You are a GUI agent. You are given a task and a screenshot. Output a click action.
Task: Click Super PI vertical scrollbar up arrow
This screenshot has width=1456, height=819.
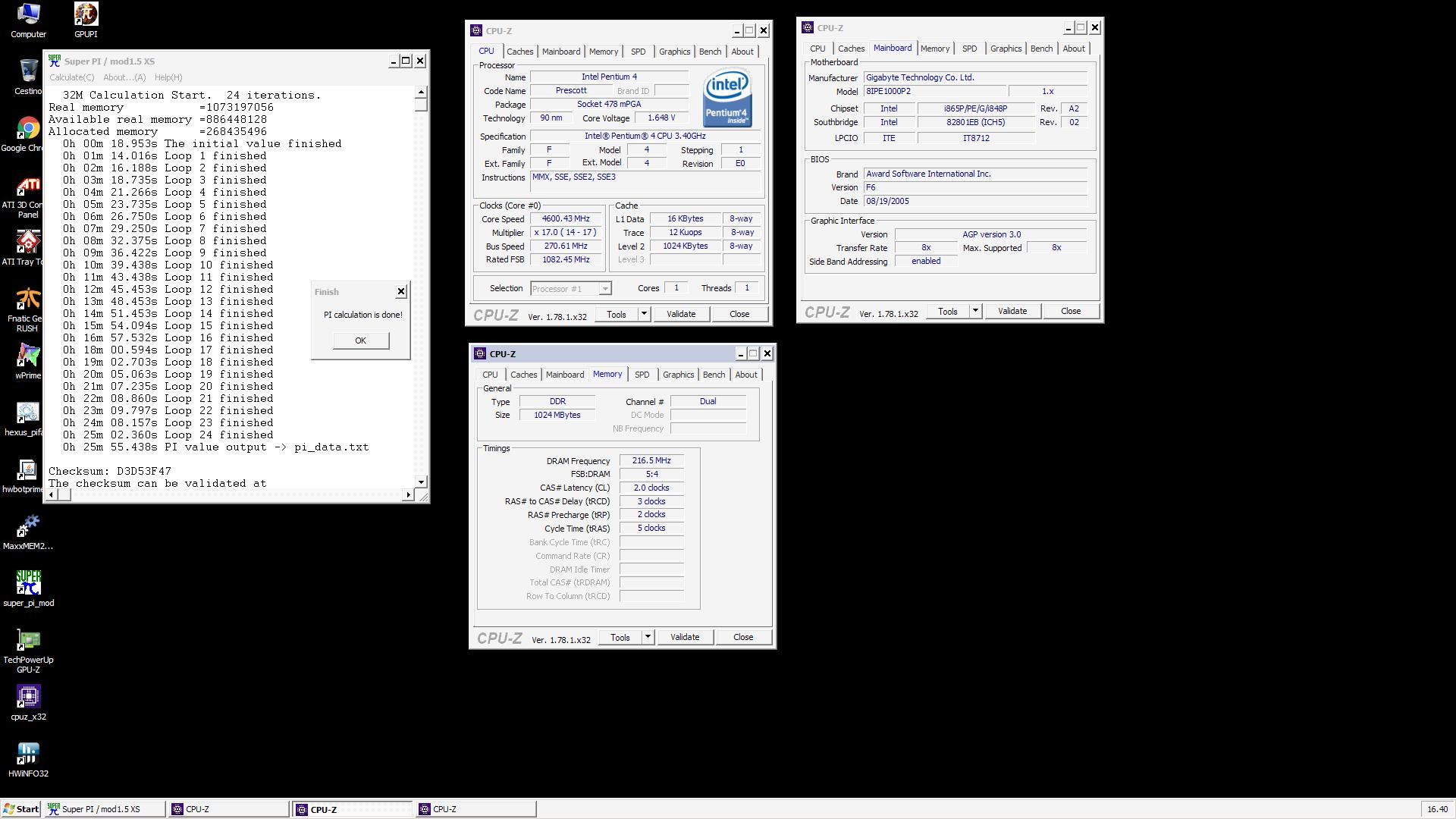tap(421, 92)
